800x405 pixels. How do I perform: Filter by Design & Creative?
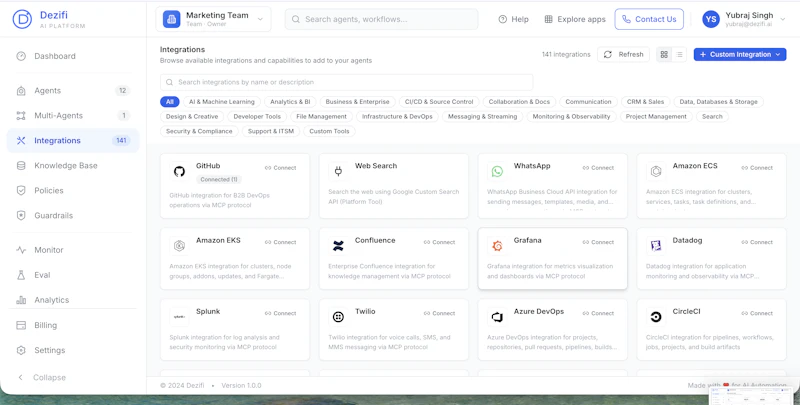pyautogui.click(x=192, y=116)
